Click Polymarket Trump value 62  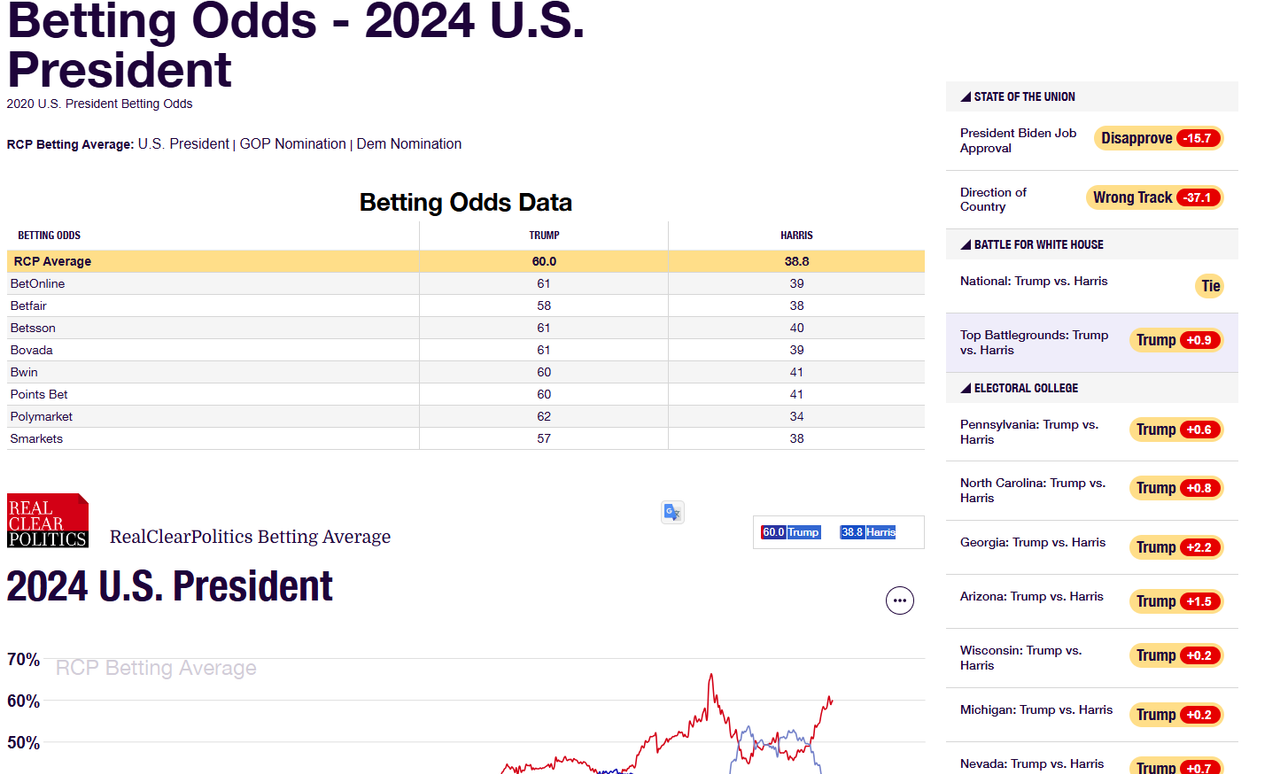tap(544, 416)
